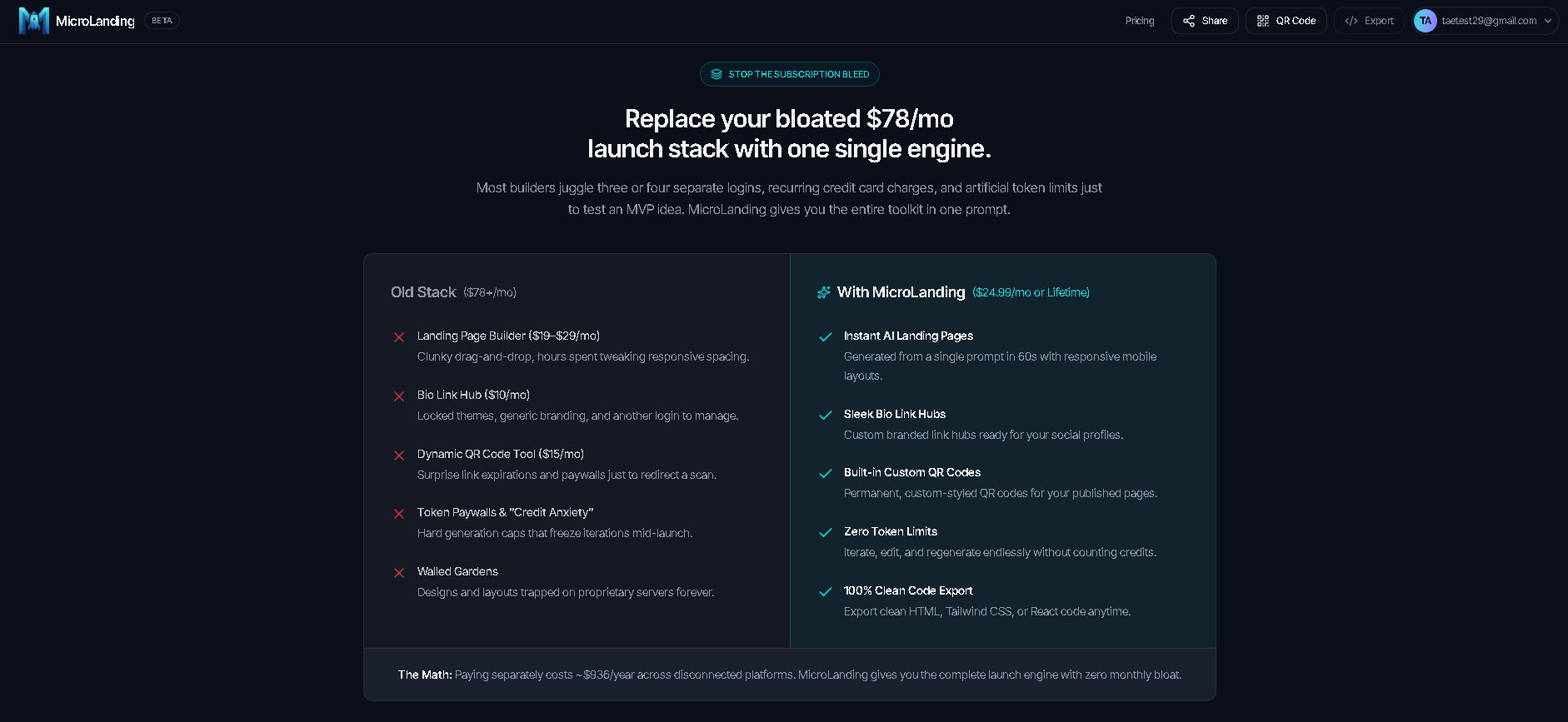The height and width of the screenshot is (722, 1568).
Task: Click 'Zero Token Limits' text
Action: (x=891, y=531)
